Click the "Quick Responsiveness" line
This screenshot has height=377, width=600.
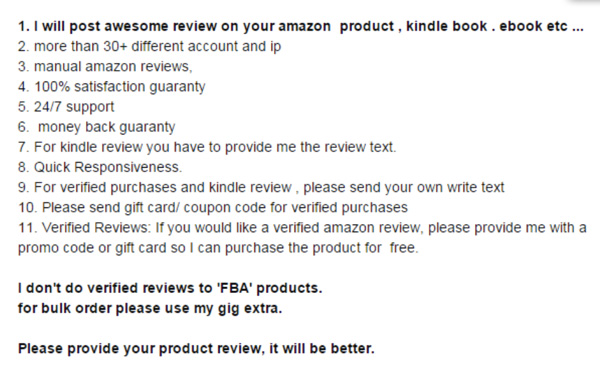coord(100,167)
